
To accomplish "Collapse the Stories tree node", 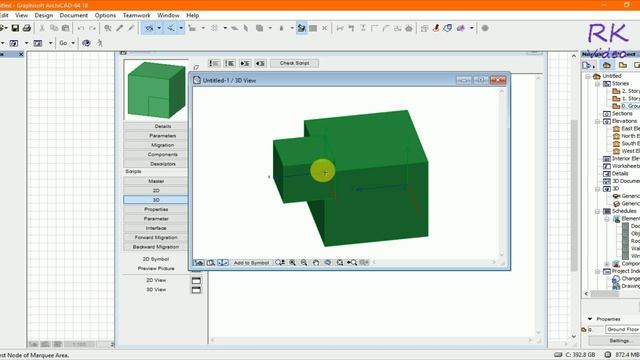I will (x=598, y=84).
